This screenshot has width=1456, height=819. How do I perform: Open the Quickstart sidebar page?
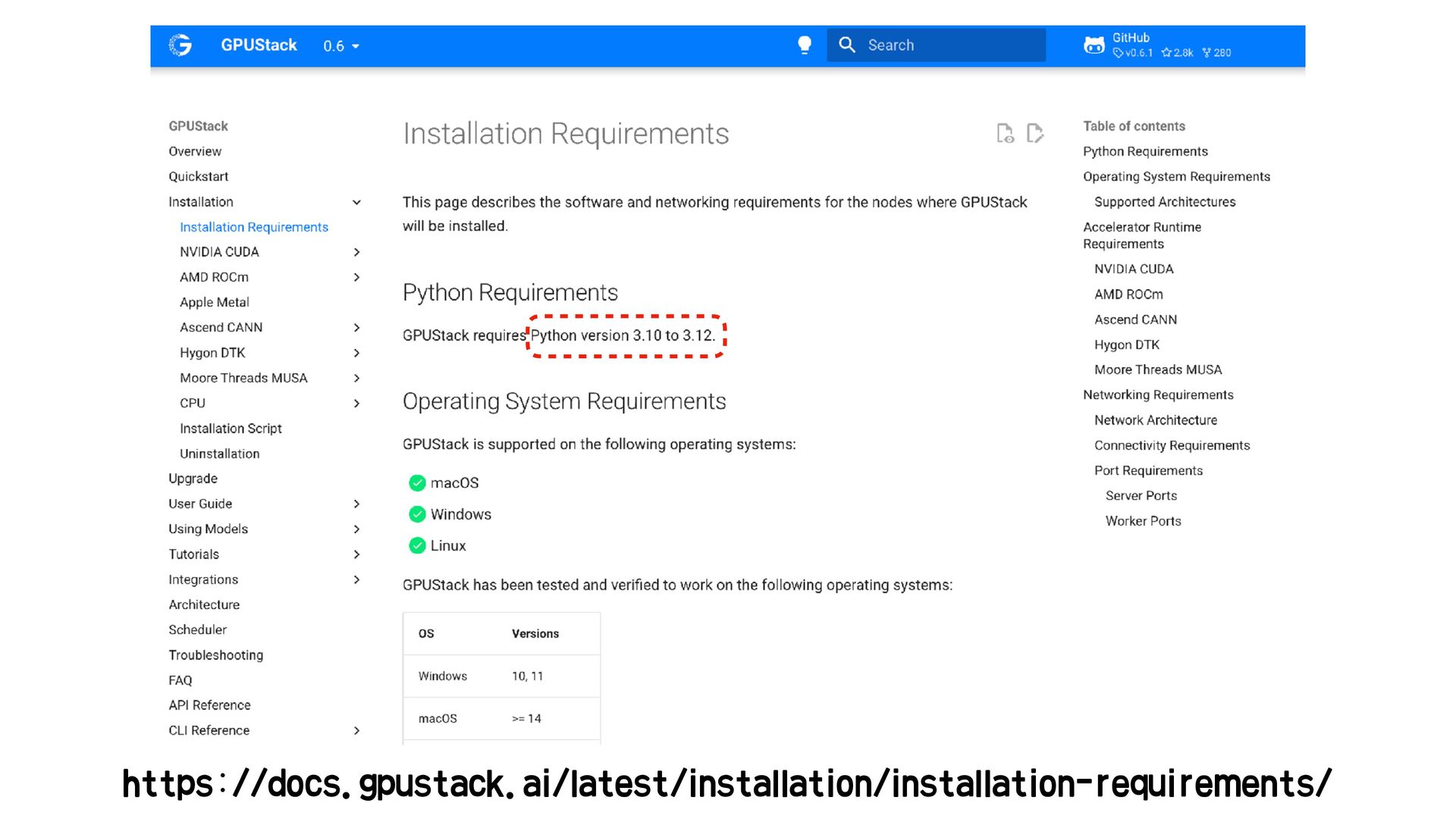pos(198,177)
